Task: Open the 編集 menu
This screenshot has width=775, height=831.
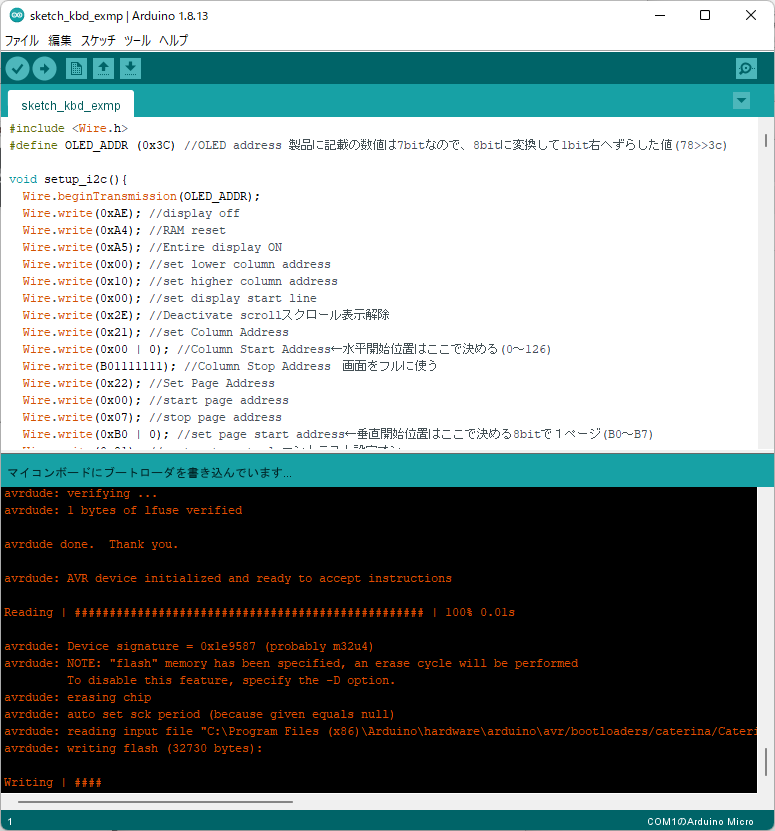Action: 60,41
